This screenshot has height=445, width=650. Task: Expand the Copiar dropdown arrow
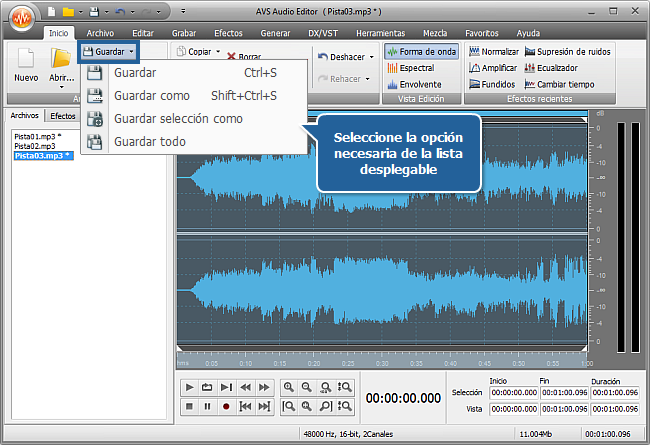tap(217, 50)
